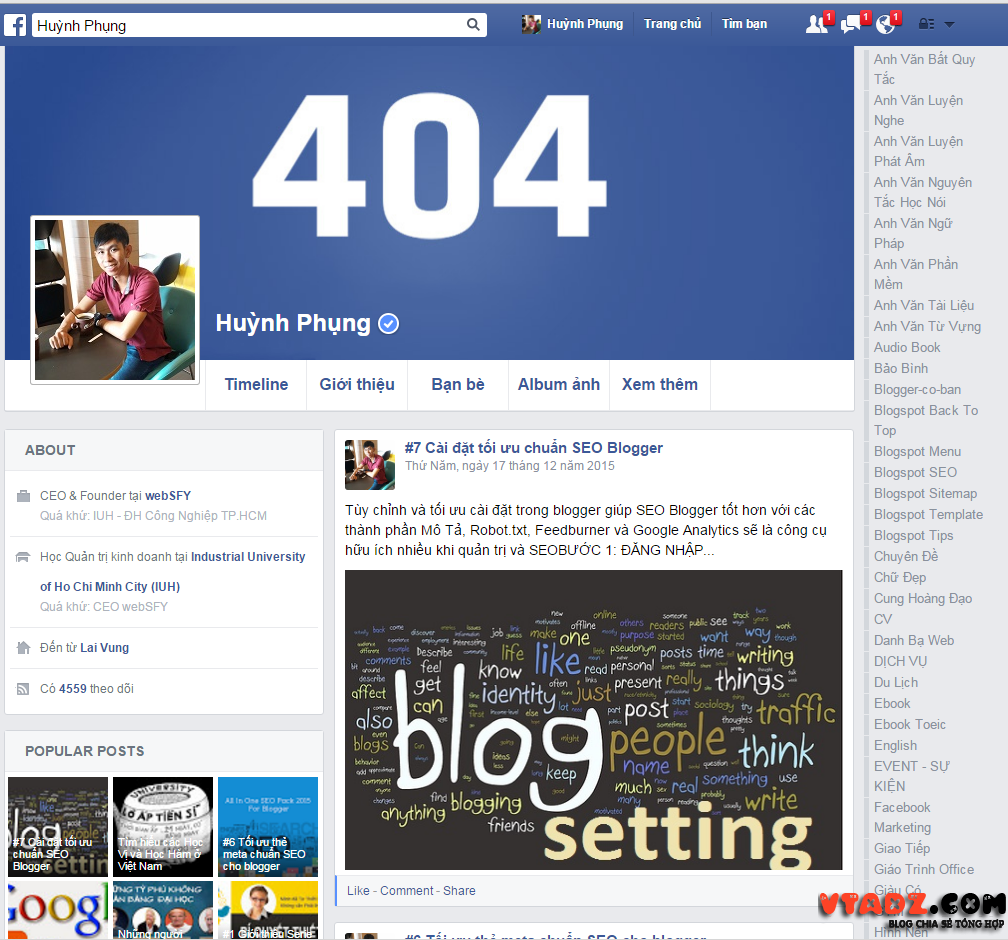1008x940 pixels.
Task: Open Anh Văn Ngữ Pháp category
Action: [x=913, y=233]
